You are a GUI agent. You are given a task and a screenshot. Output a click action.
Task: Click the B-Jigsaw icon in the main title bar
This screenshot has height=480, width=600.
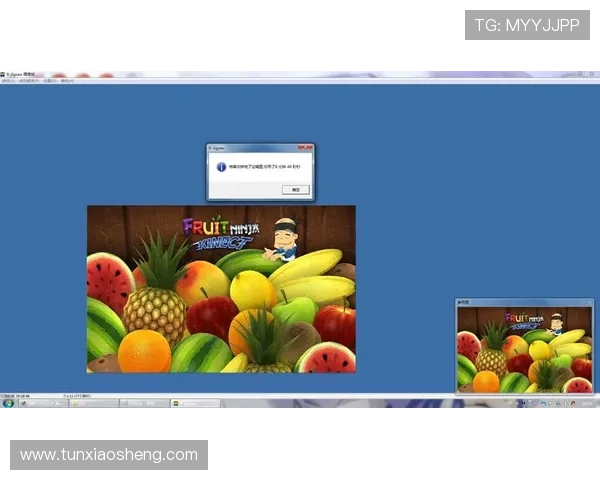tap(4, 74)
